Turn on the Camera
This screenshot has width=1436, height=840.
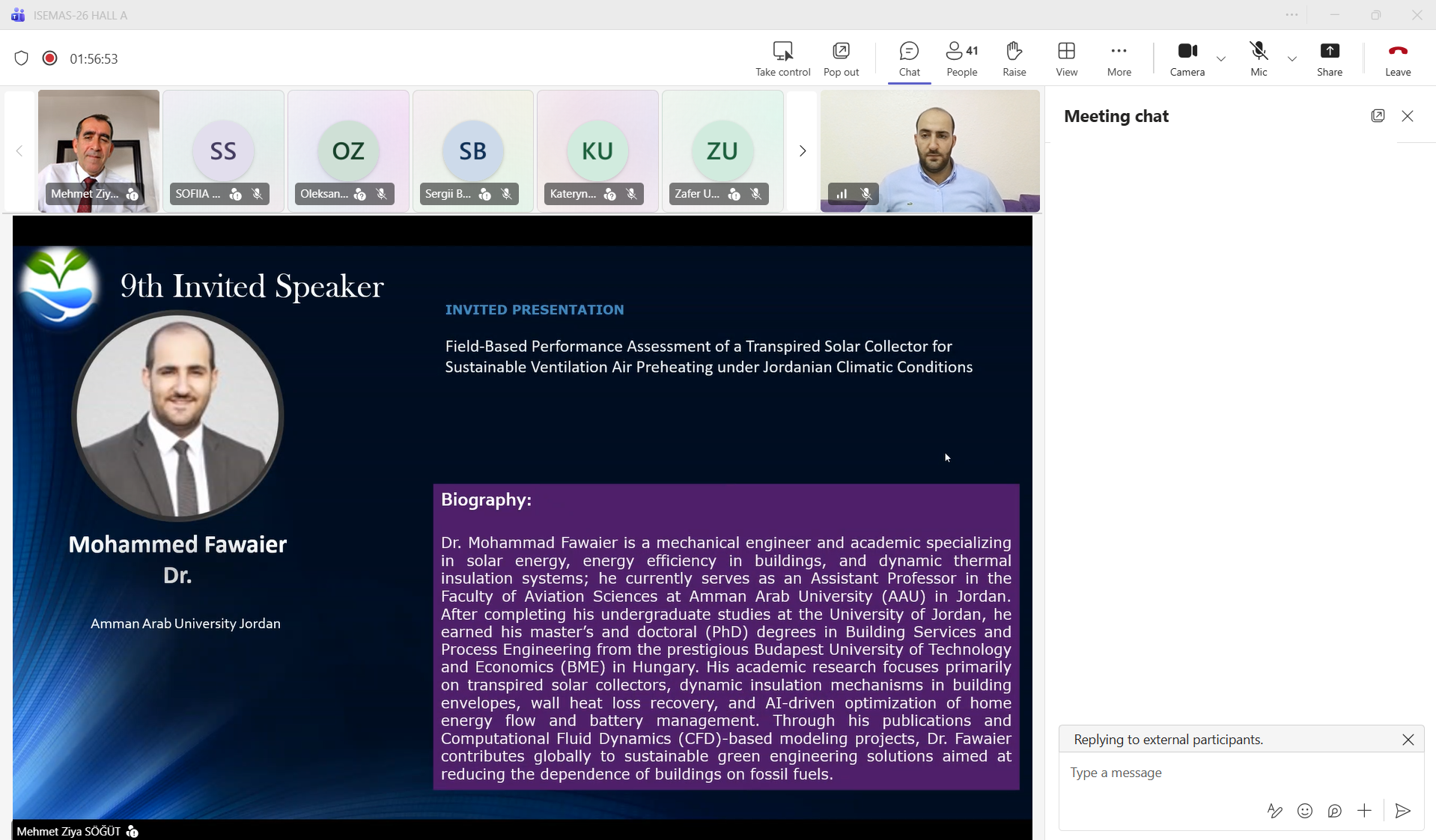[1187, 59]
